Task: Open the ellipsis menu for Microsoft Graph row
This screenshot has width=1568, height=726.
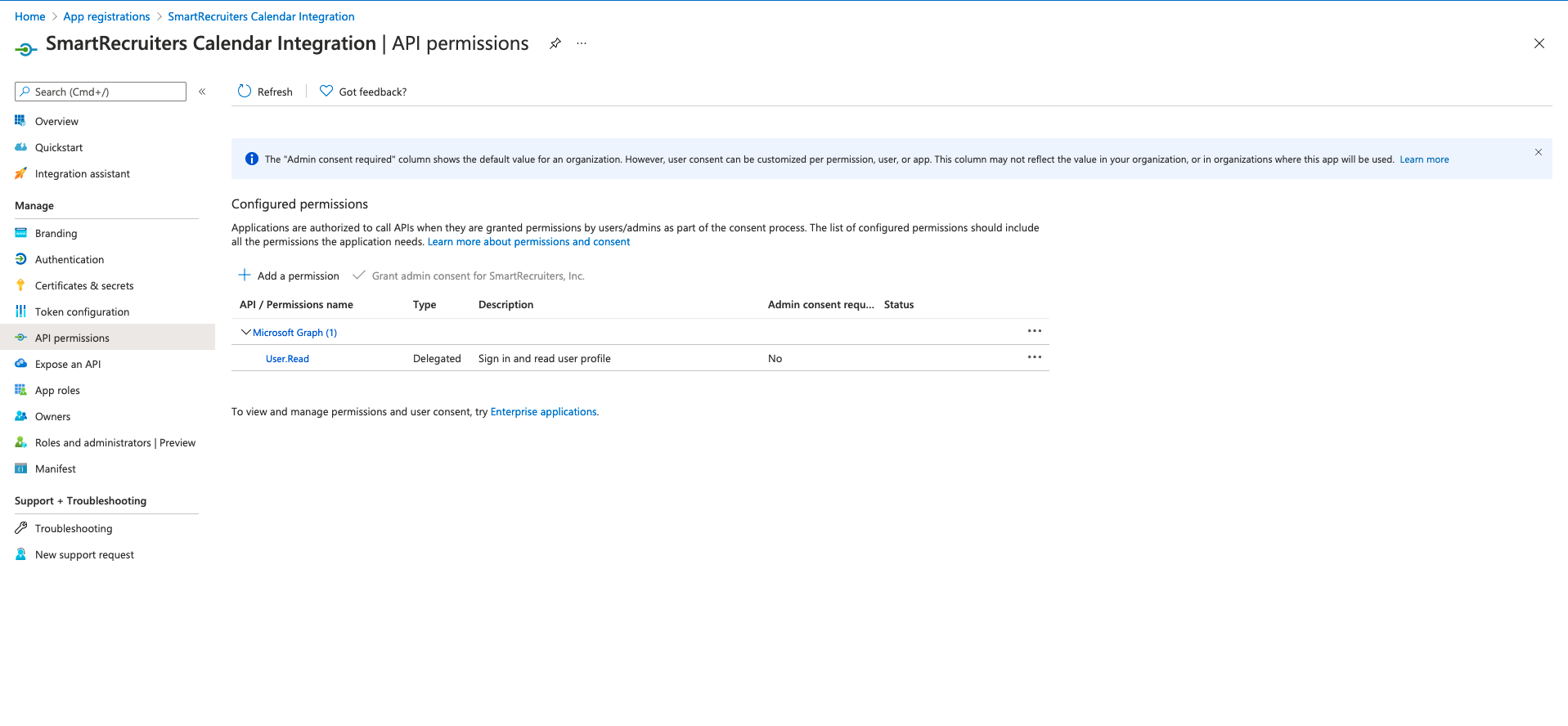Action: pyautogui.click(x=1035, y=331)
